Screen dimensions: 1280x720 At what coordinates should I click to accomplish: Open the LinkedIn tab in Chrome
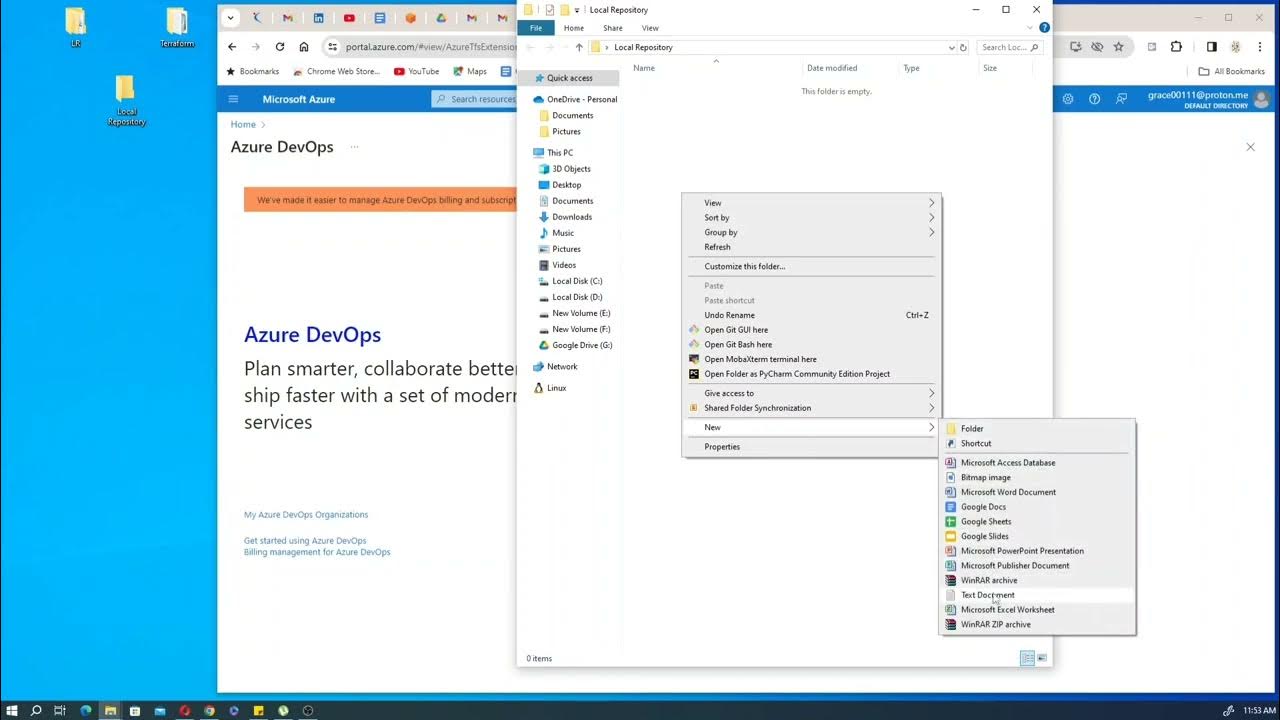click(318, 18)
